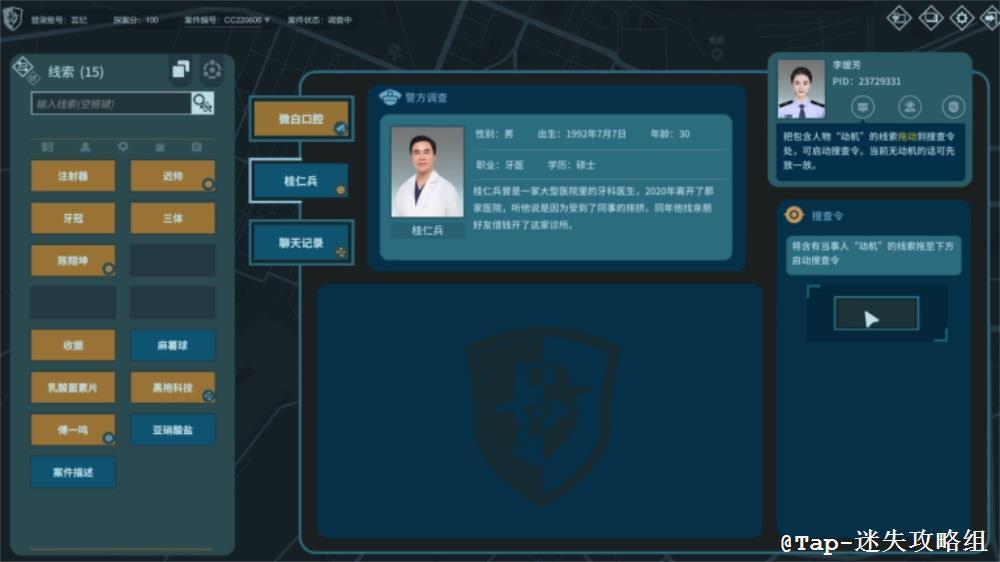This screenshot has height=562, width=1000.
Task: Select the 案件描述 clue
Action: tap(73, 472)
